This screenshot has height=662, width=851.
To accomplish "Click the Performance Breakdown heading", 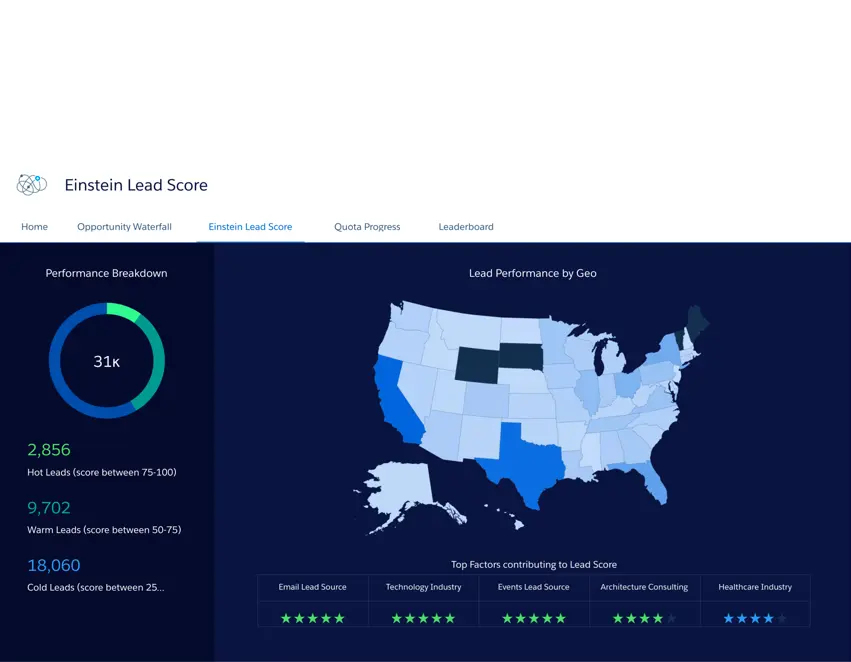I will [x=106, y=273].
